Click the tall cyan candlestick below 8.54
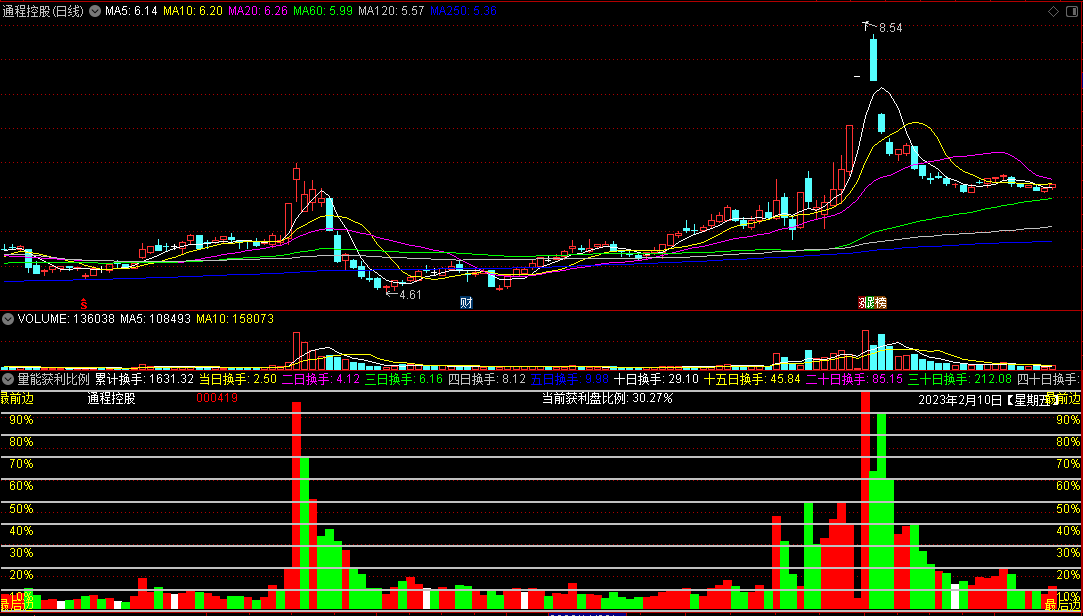 click(x=873, y=59)
